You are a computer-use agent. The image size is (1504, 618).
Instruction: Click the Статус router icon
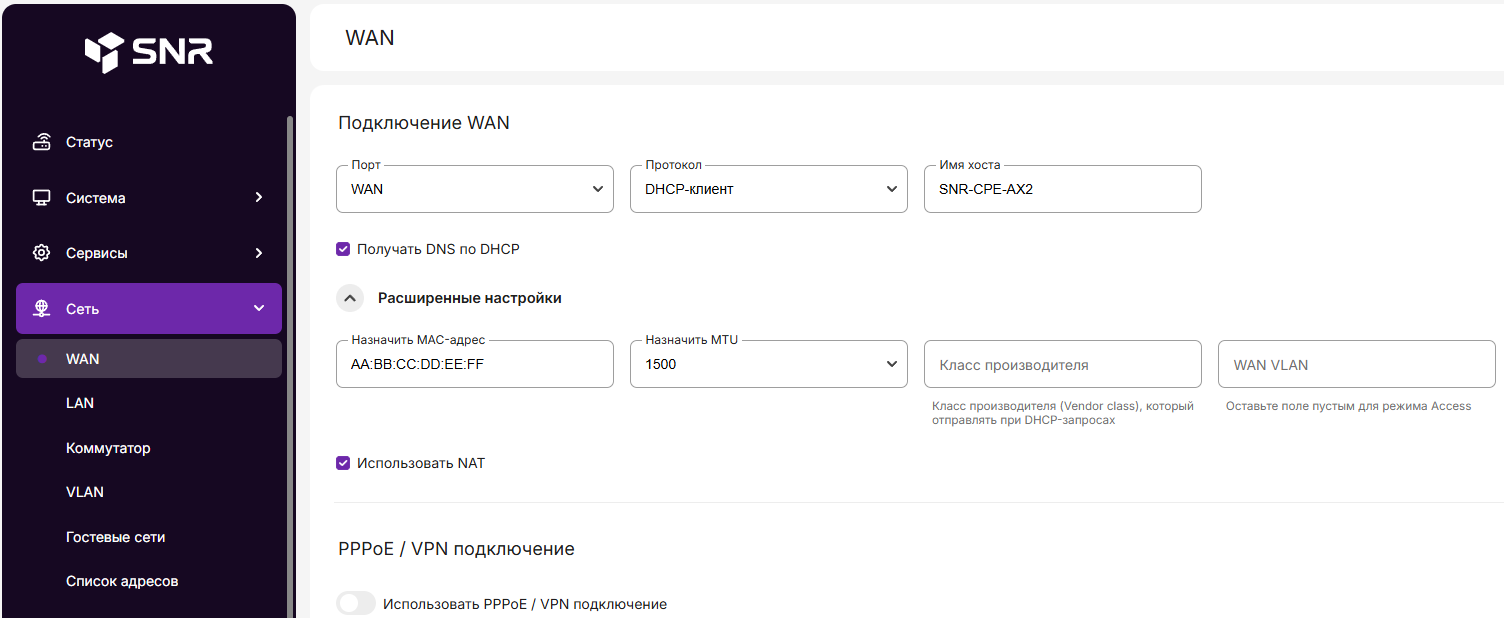click(x=42, y=142)
